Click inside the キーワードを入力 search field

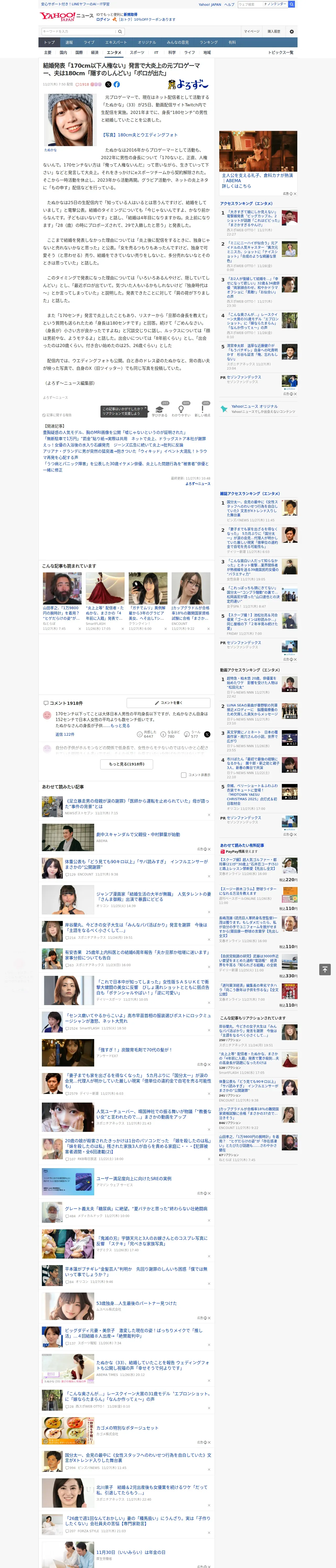pos(79,31)
